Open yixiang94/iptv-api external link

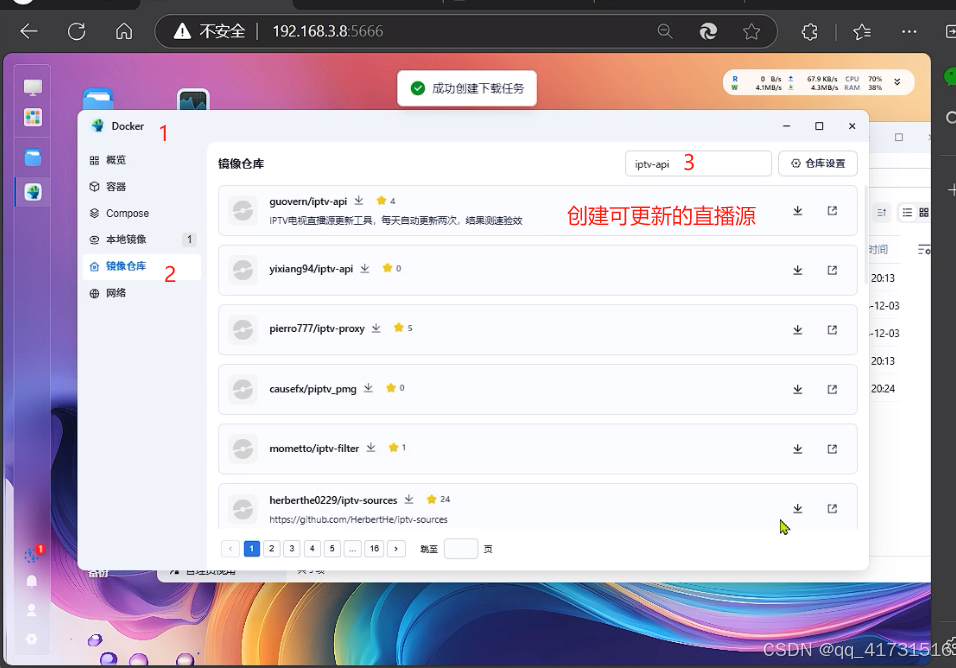832,270
